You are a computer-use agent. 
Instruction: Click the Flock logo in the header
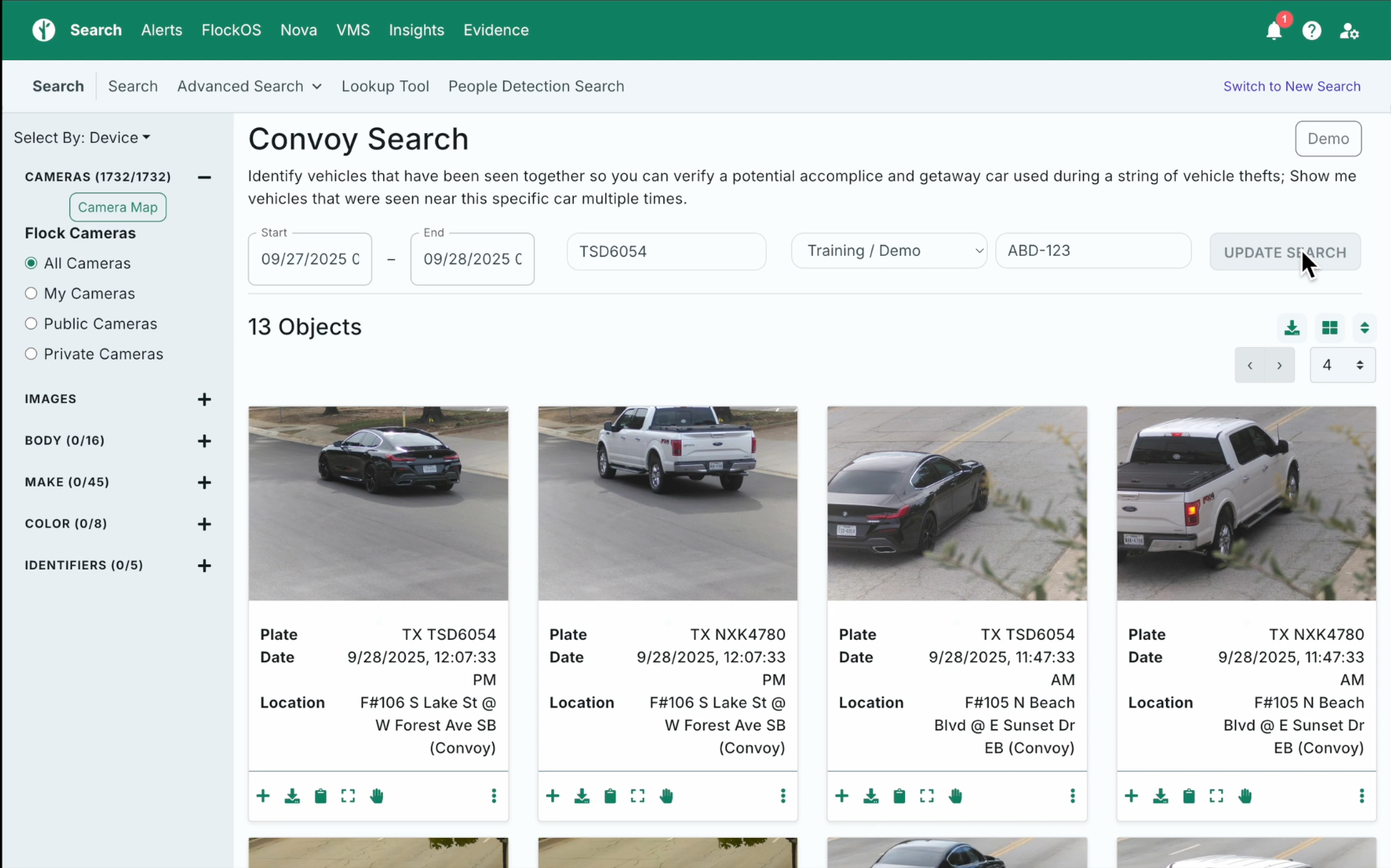43,30
